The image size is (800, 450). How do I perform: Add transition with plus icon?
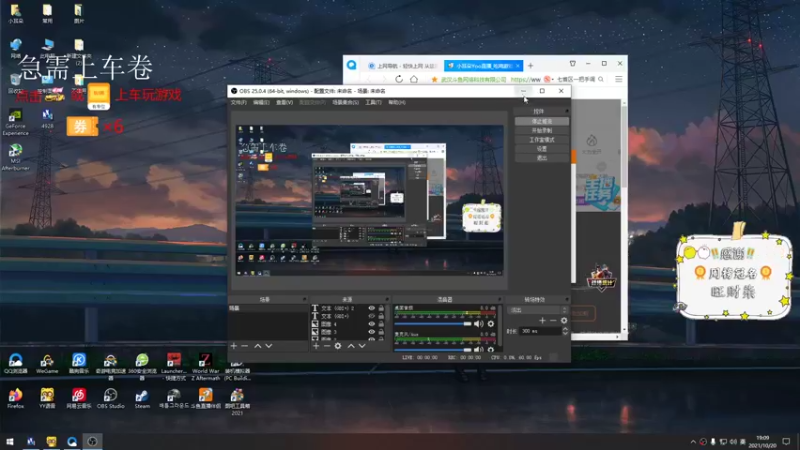(x=542, y=320)
